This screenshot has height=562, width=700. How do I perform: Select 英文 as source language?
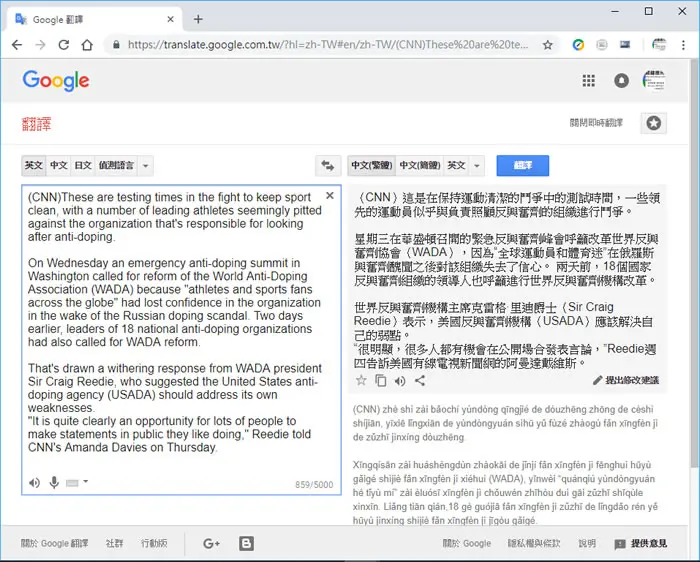[x=33, y=166]
